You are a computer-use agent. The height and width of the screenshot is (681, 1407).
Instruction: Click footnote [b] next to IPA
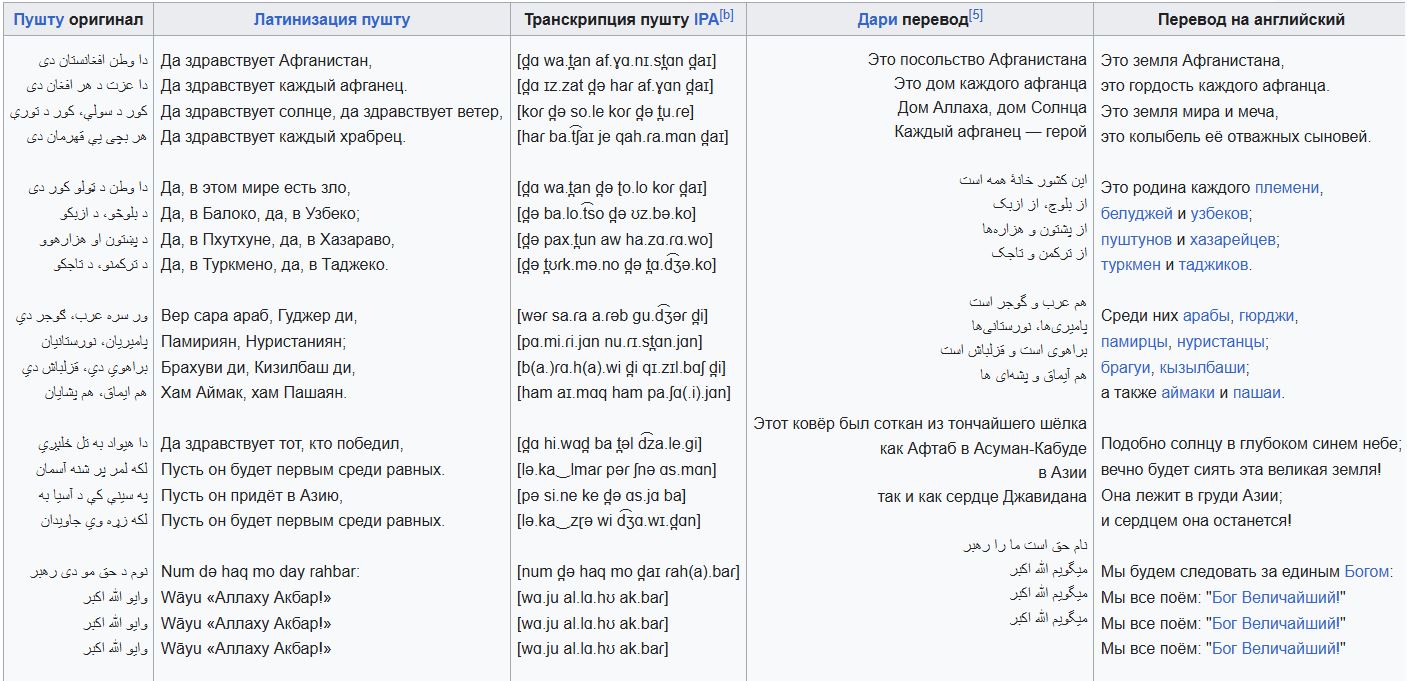tap(727, 15)
